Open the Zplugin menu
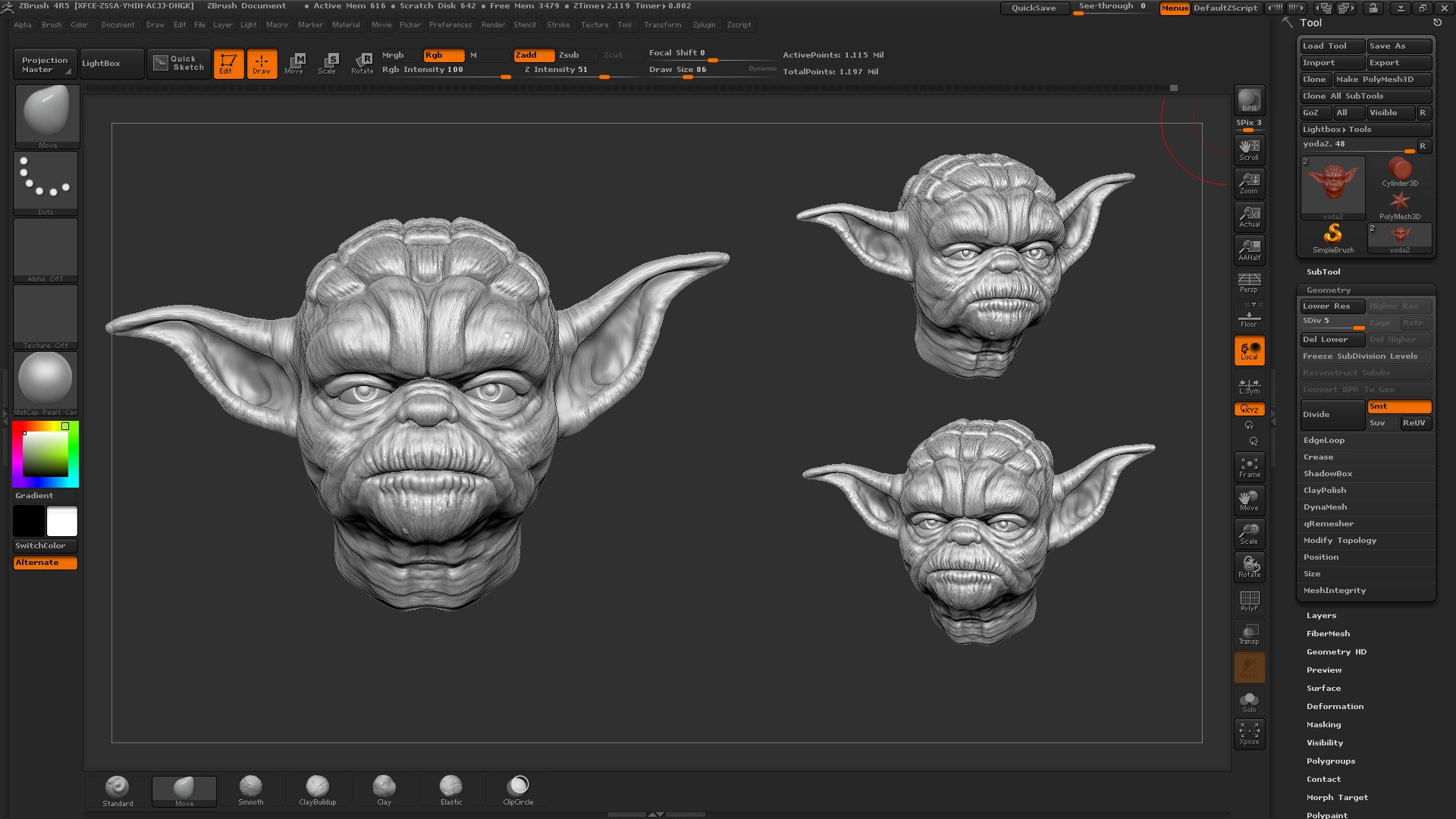Viewport: 1456px width, 819px height. (x=704, y=24)
